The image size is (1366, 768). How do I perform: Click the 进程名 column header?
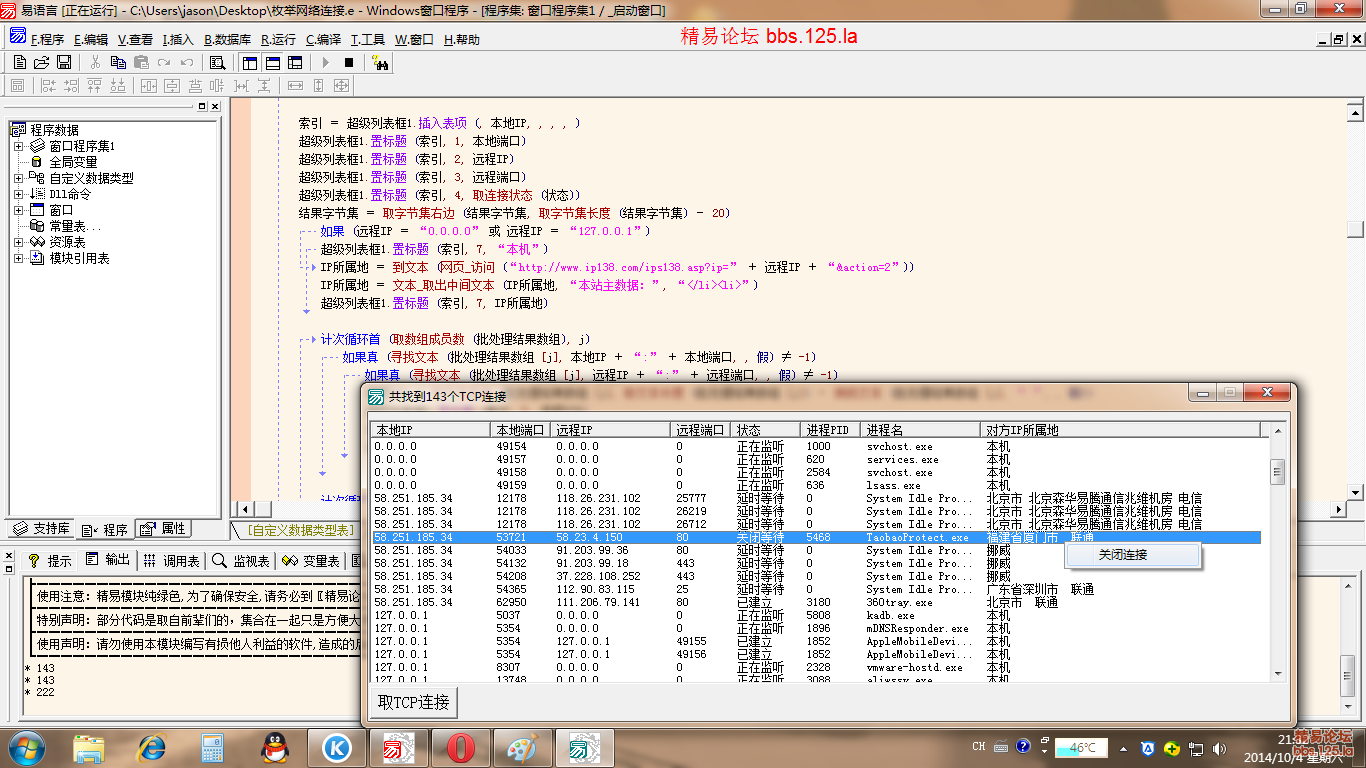pos(920,430)
